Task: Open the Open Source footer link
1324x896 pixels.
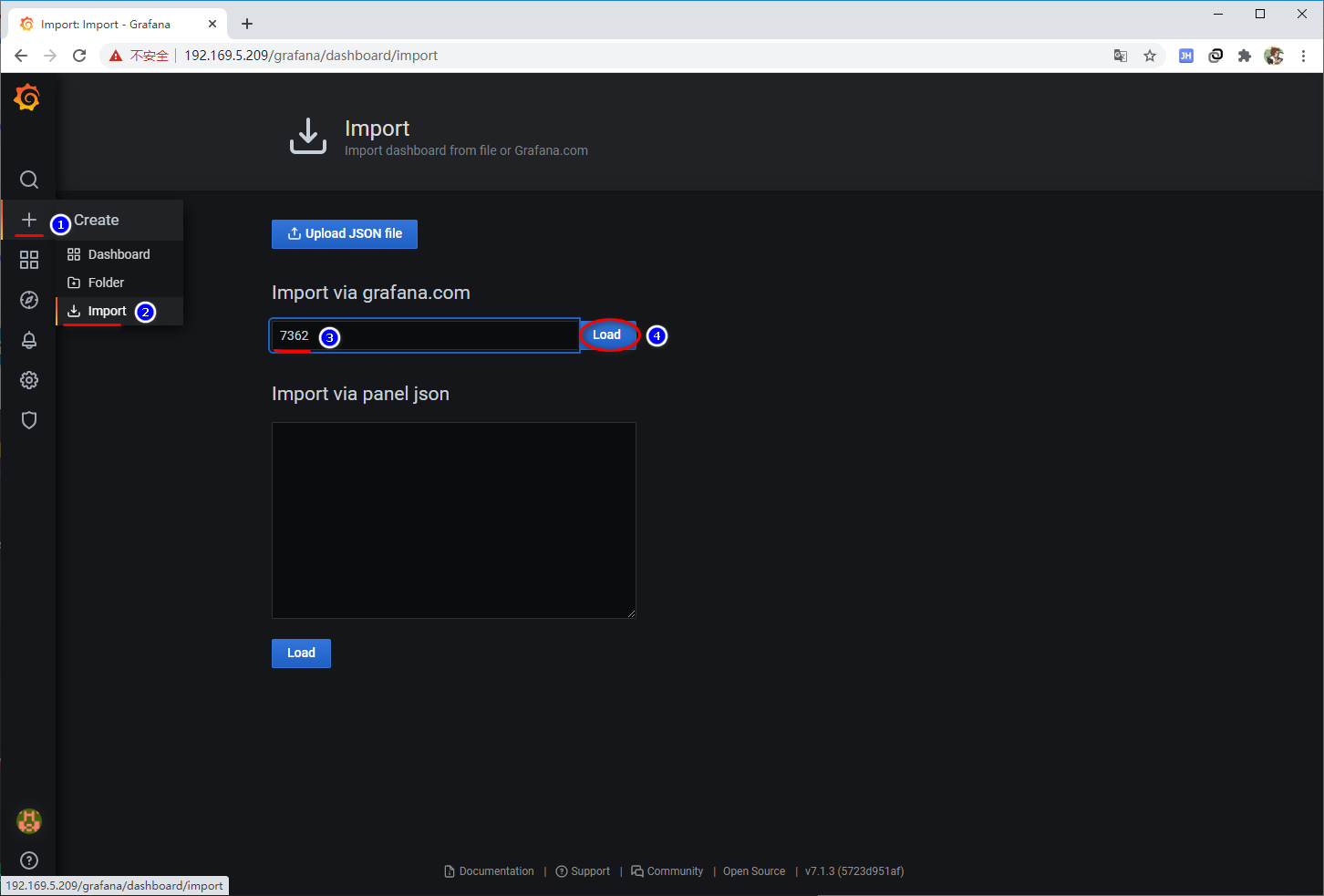Action: (x=754, y=871)
